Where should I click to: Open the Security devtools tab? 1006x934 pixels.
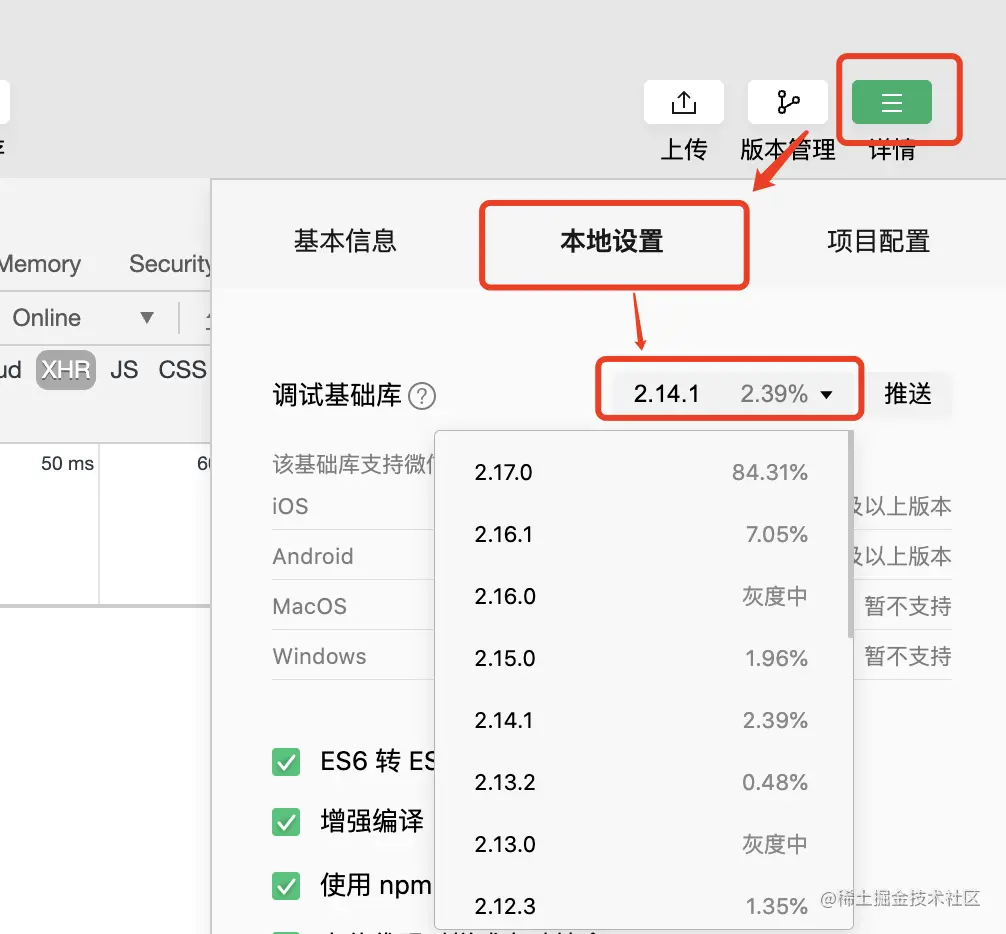click(169, 264)
